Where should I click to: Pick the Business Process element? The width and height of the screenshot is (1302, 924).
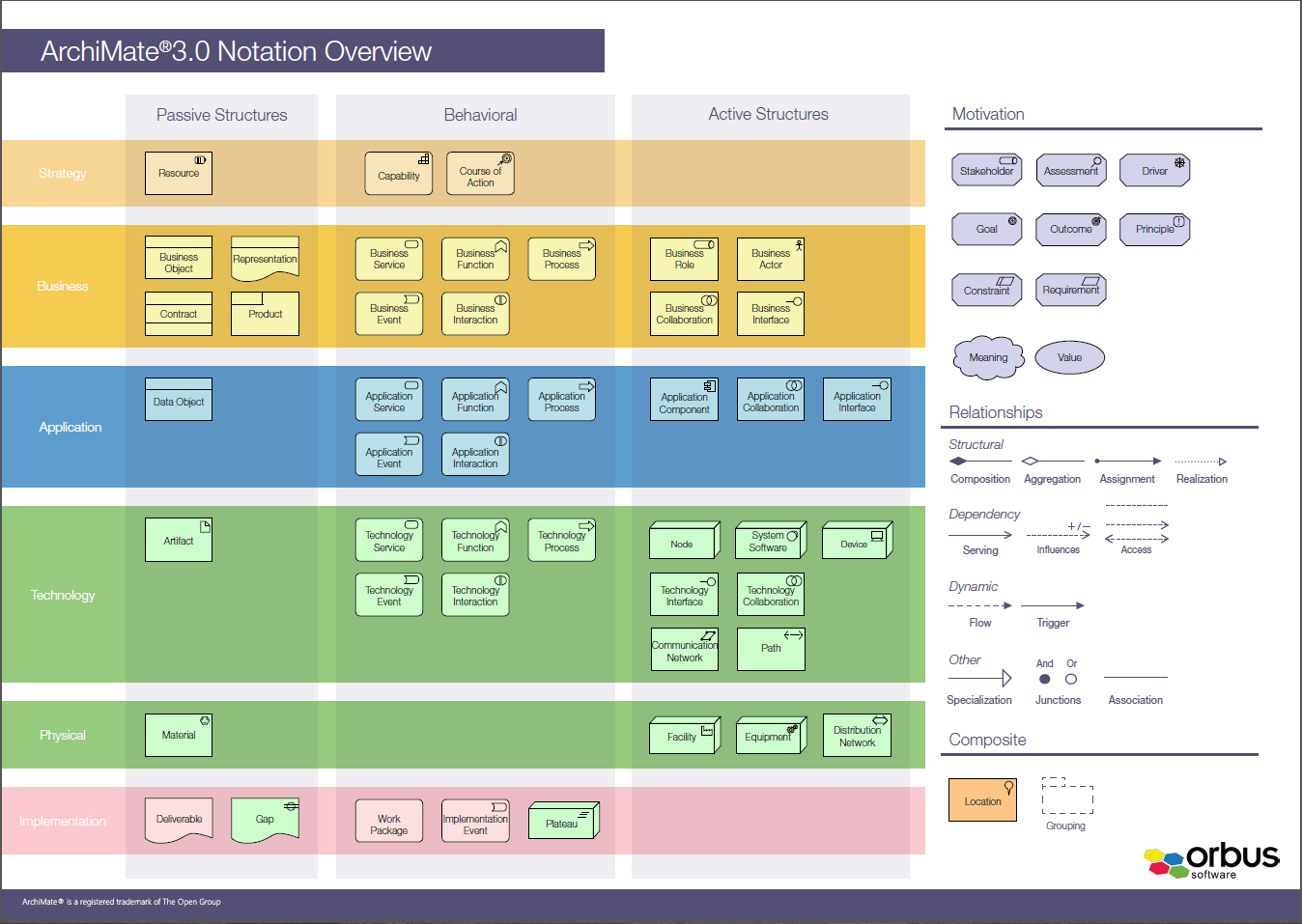pyautogui.click(x=562, y=259)
